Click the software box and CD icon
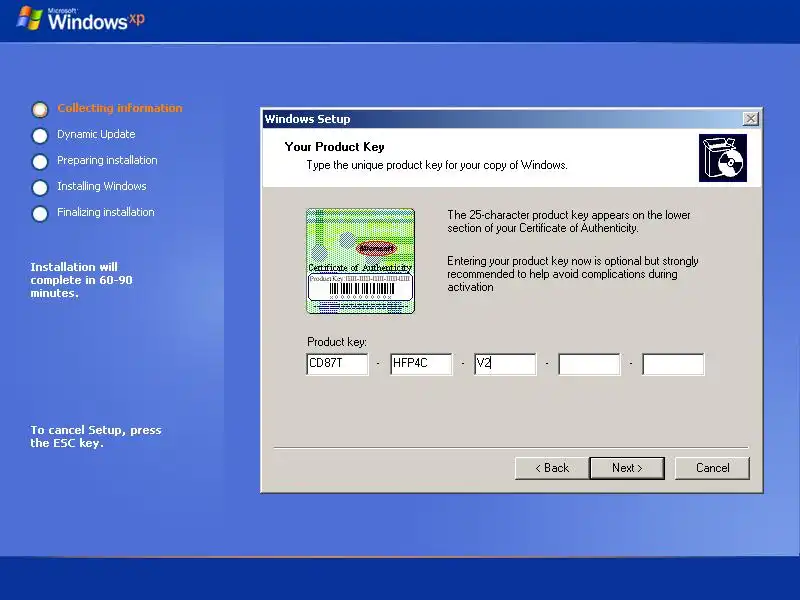 click(x=722, y=158)
